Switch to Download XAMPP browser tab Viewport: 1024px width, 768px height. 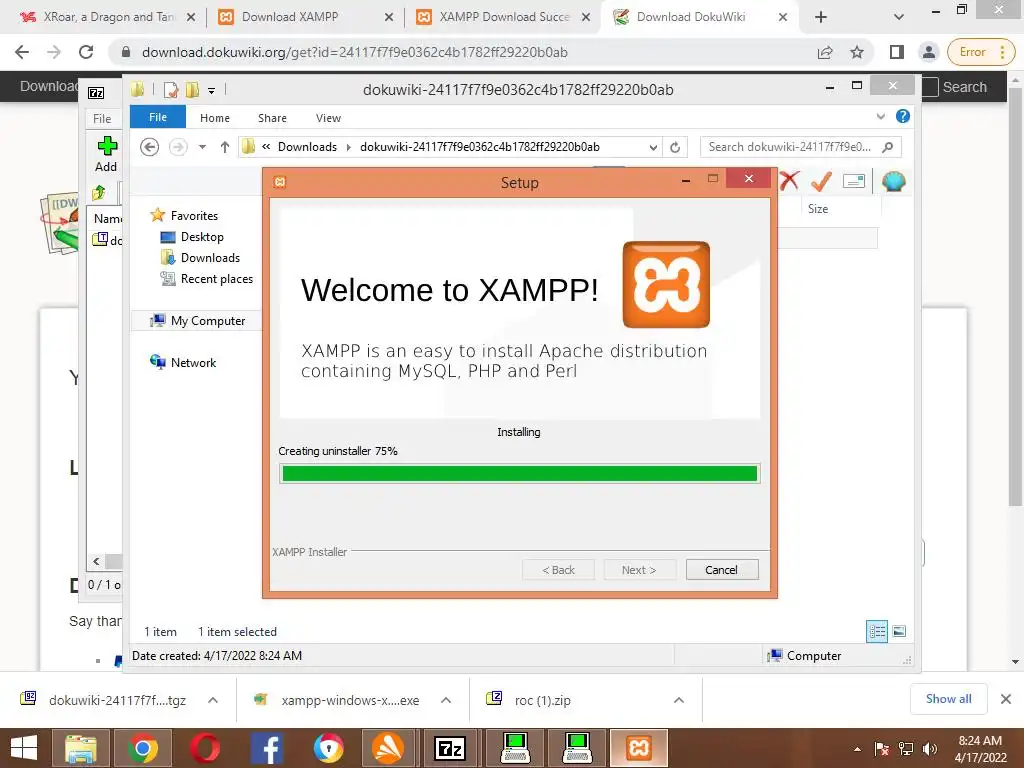tap(305, 17)
